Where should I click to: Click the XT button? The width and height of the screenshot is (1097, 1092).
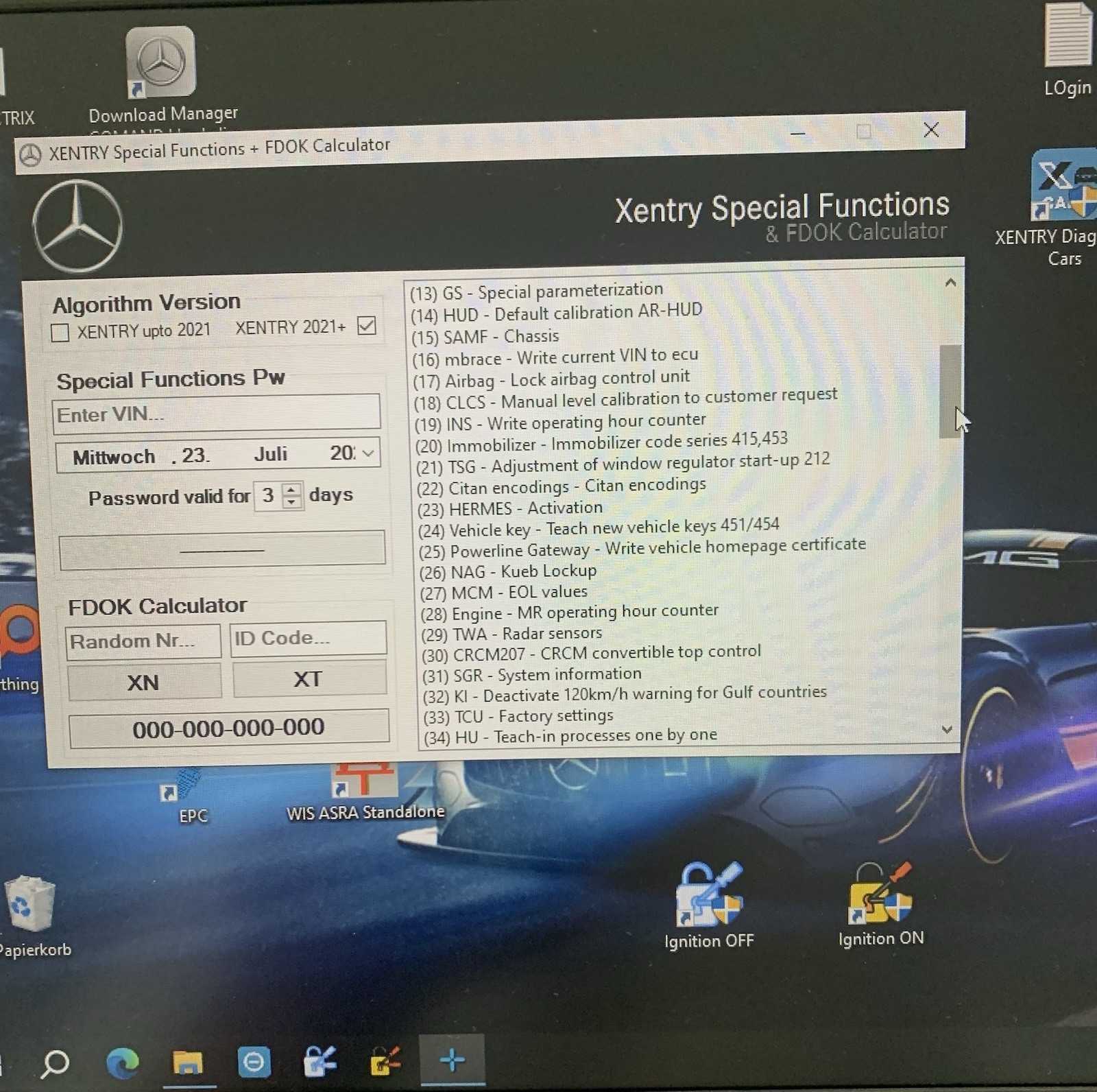309,678
